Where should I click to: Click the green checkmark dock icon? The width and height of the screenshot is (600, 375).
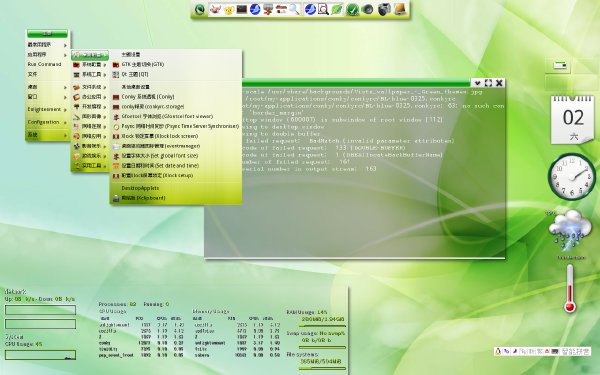[352, 10]
